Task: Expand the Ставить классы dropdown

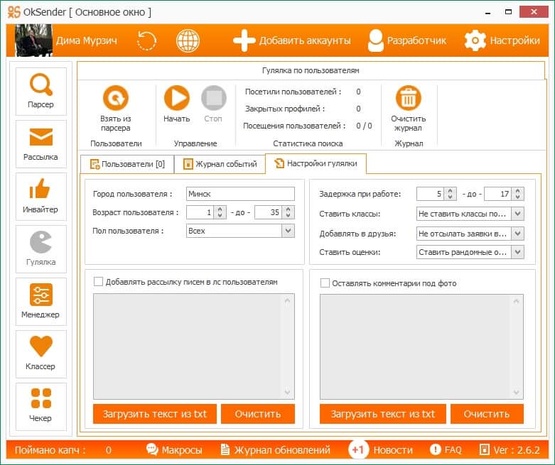Action: pos(517,214)
